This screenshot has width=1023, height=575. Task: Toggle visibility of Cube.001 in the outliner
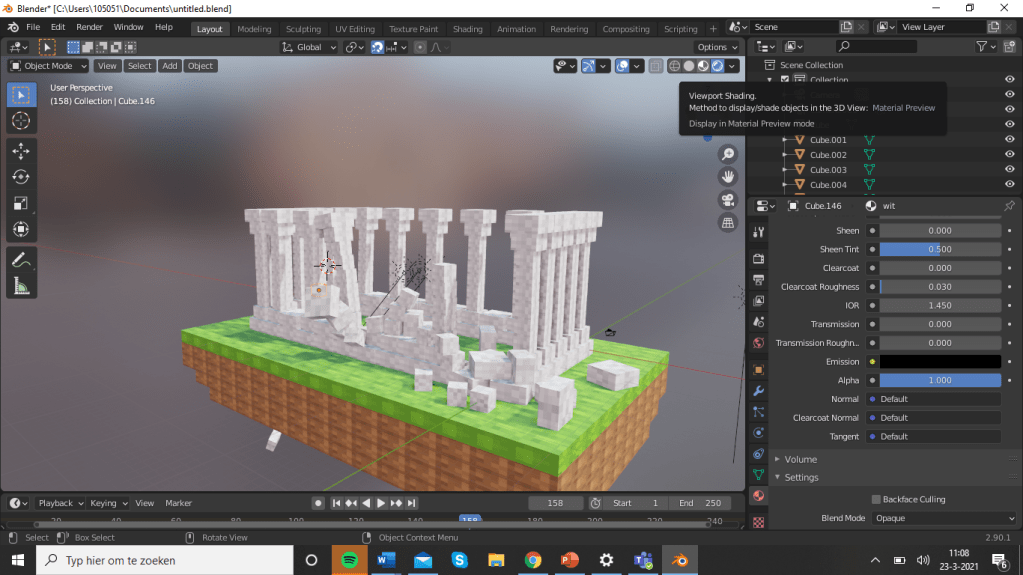coord(1009,140)
